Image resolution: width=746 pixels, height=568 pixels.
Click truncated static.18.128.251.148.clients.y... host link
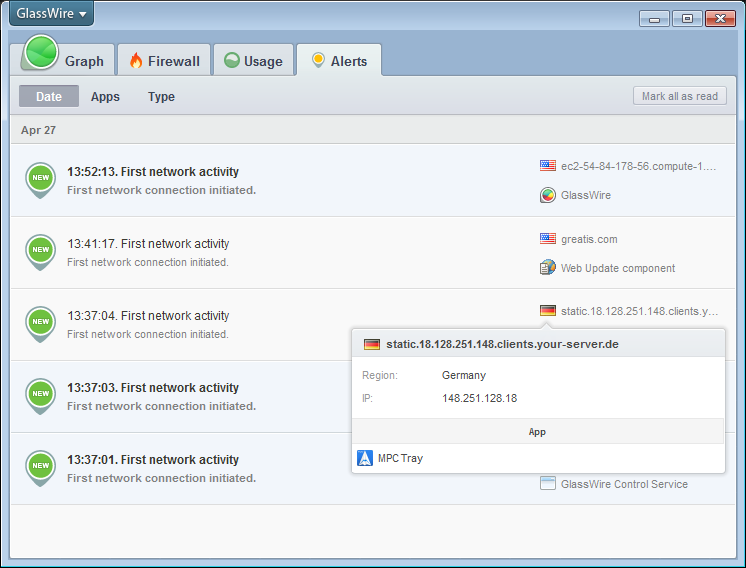[x=639, y=311]
